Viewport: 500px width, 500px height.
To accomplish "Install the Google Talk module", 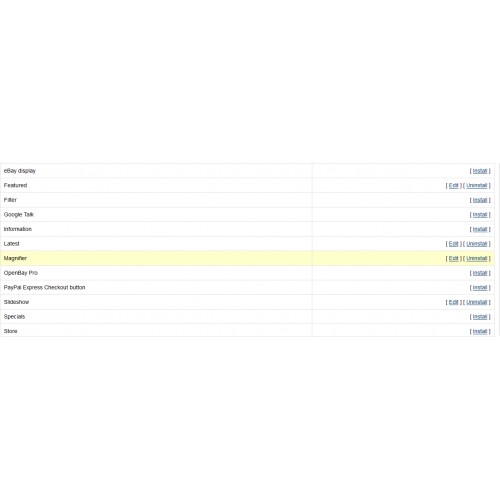I will [x=480, y=215].
